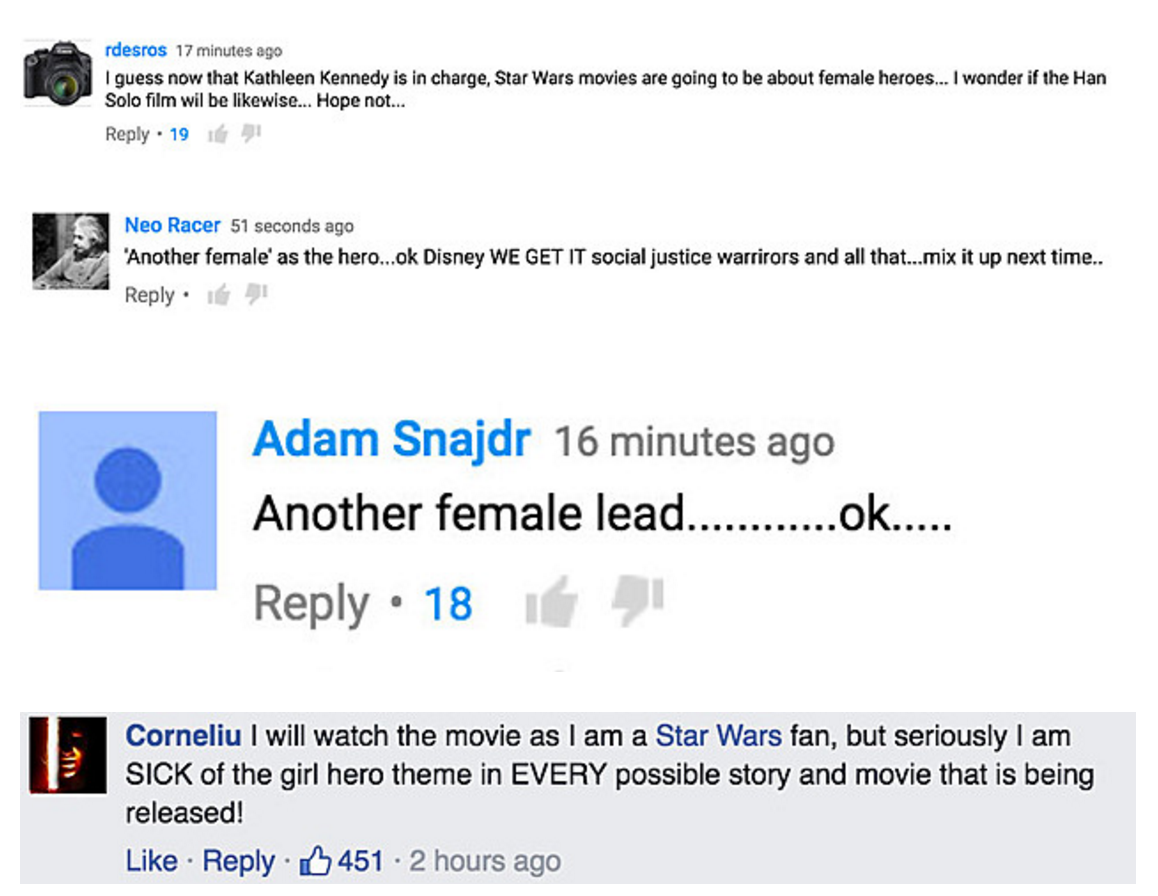Visit Neo Racer's channel name link
The image size is (1158, 896).
click(172, 226)
